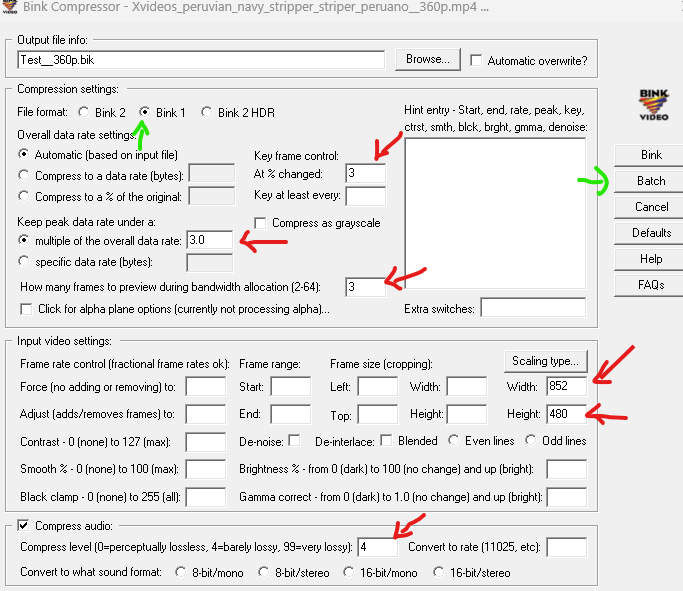683x591 pixels.
Task: Click the Bink title bar icon
Action: (x=10, y=7)
